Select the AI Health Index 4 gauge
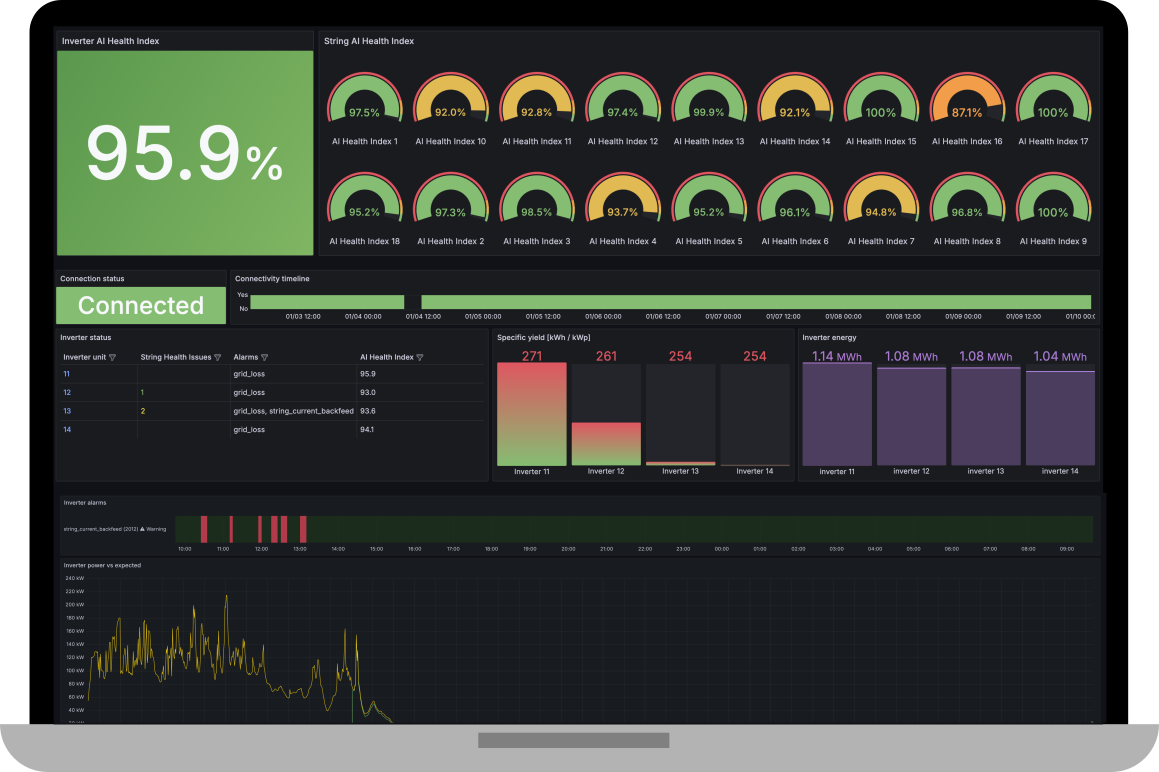Screen dimensions: 1159x772 tap(622, 204)
